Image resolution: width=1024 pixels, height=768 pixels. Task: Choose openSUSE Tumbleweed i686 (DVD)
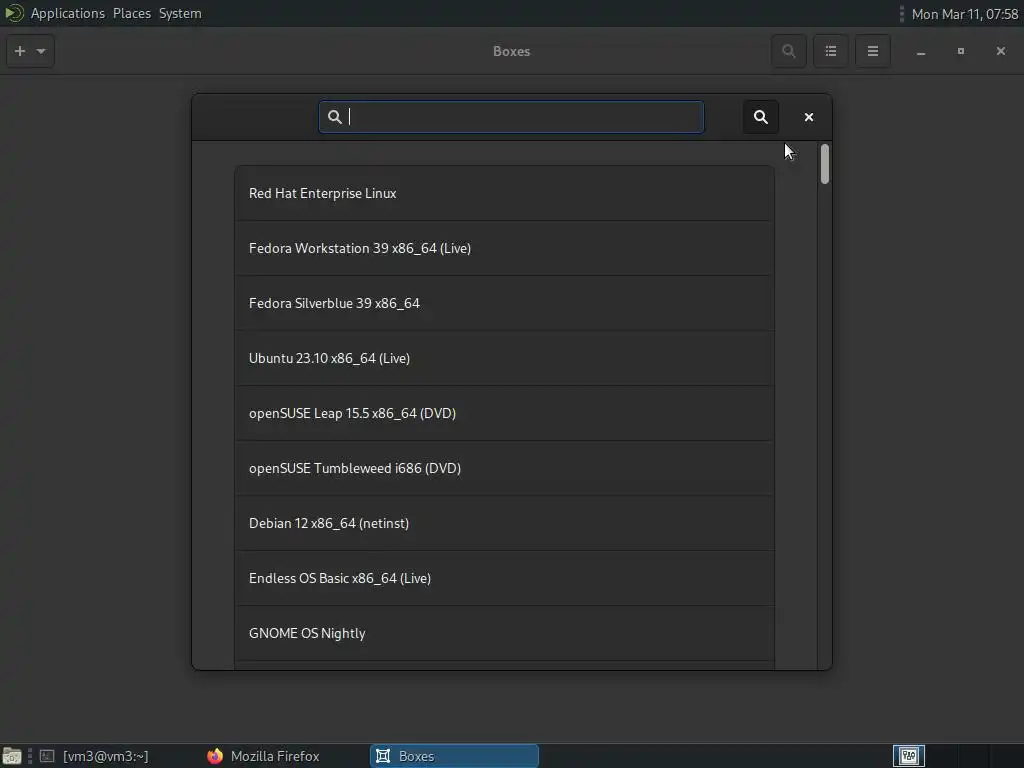pos(504,468)
